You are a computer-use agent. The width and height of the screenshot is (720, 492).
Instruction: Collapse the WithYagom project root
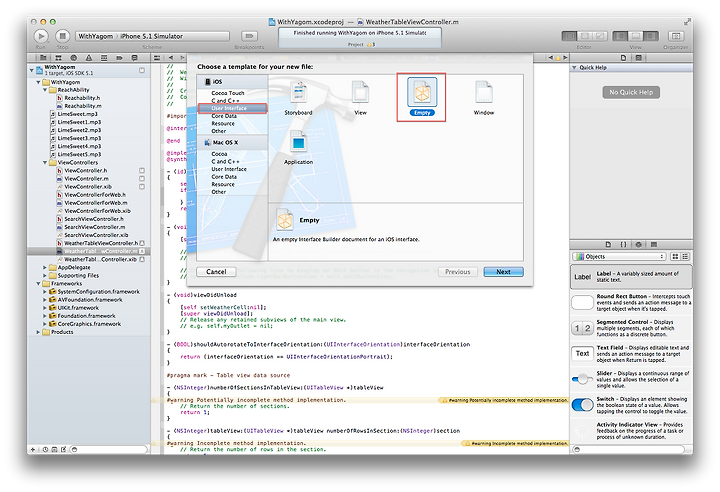(x=32, y=70)
